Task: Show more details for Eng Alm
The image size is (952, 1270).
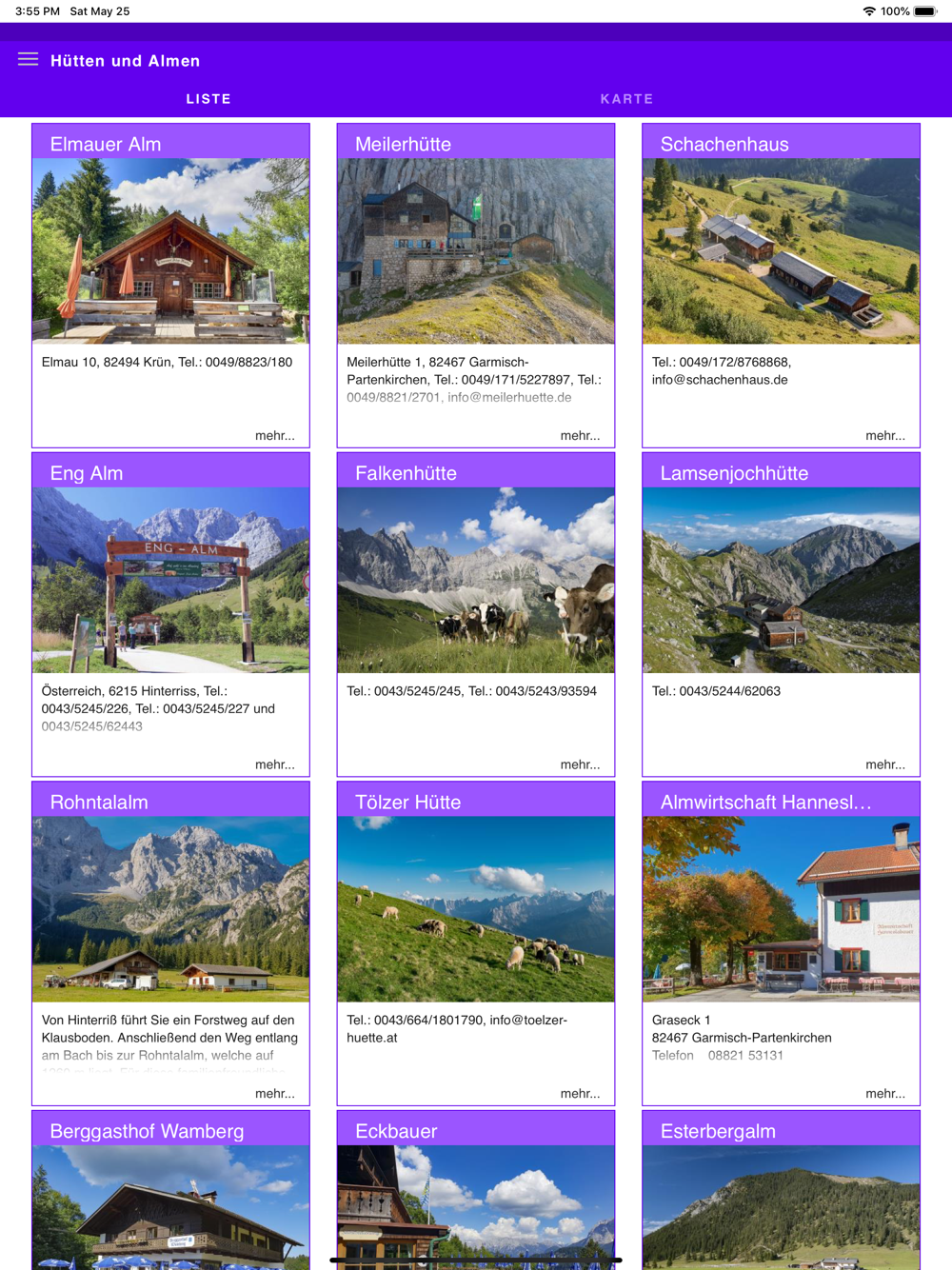Action: point(275,764)
